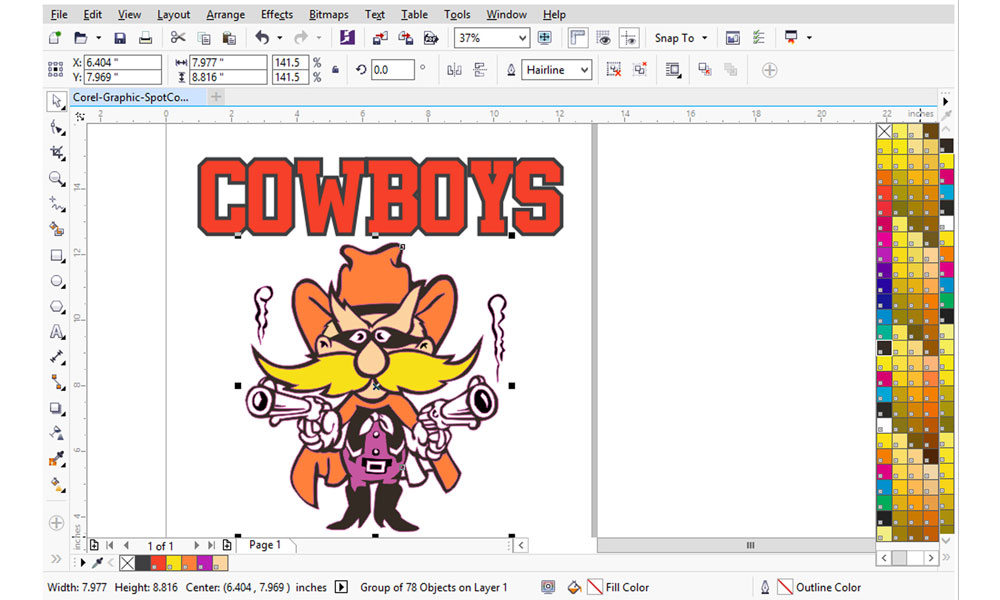The width and height of the screenshot is (1000, 600).
Task: Add a new document tab with plus
Action: tap(216, 97)
